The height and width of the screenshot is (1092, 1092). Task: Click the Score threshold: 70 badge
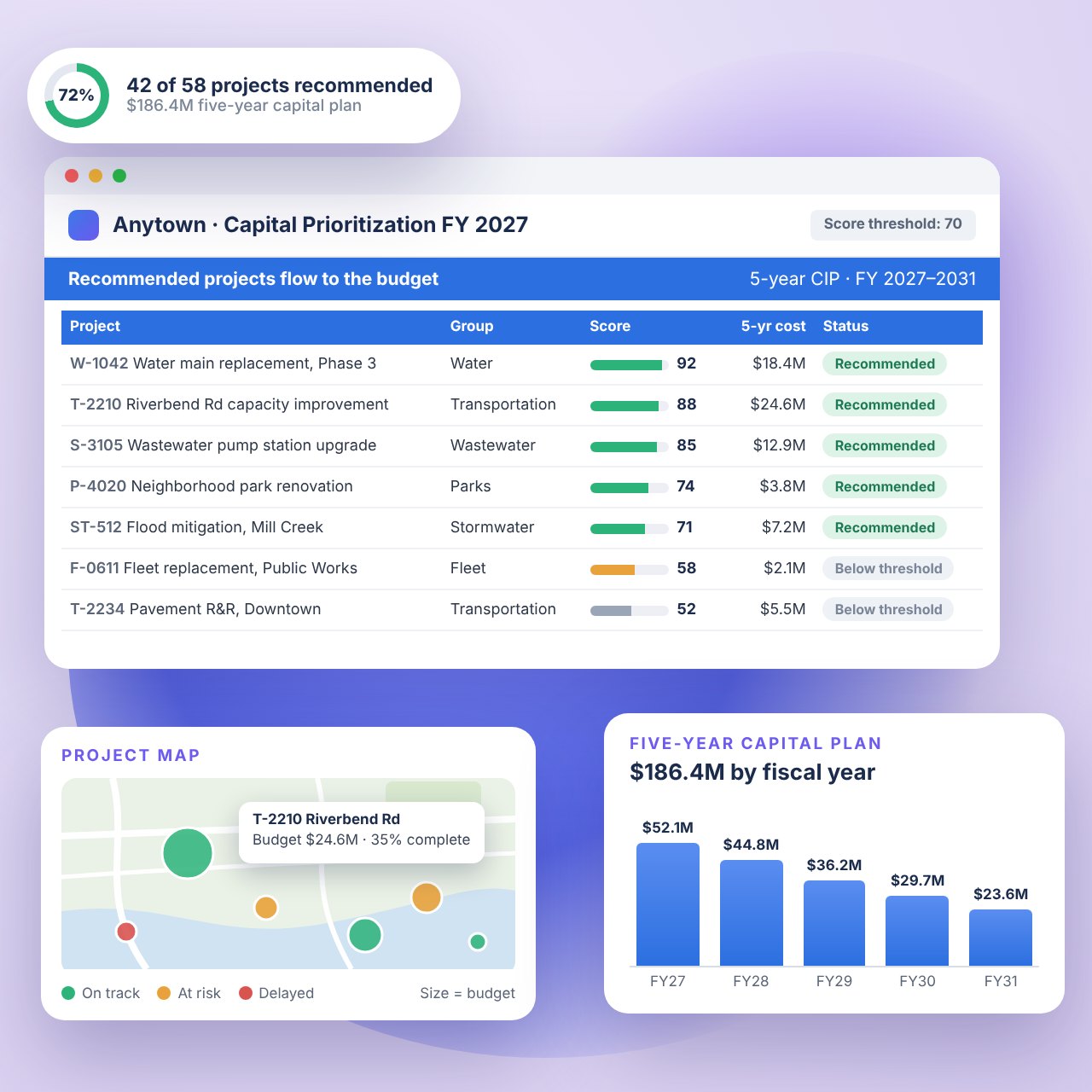[x=893, y=224]
